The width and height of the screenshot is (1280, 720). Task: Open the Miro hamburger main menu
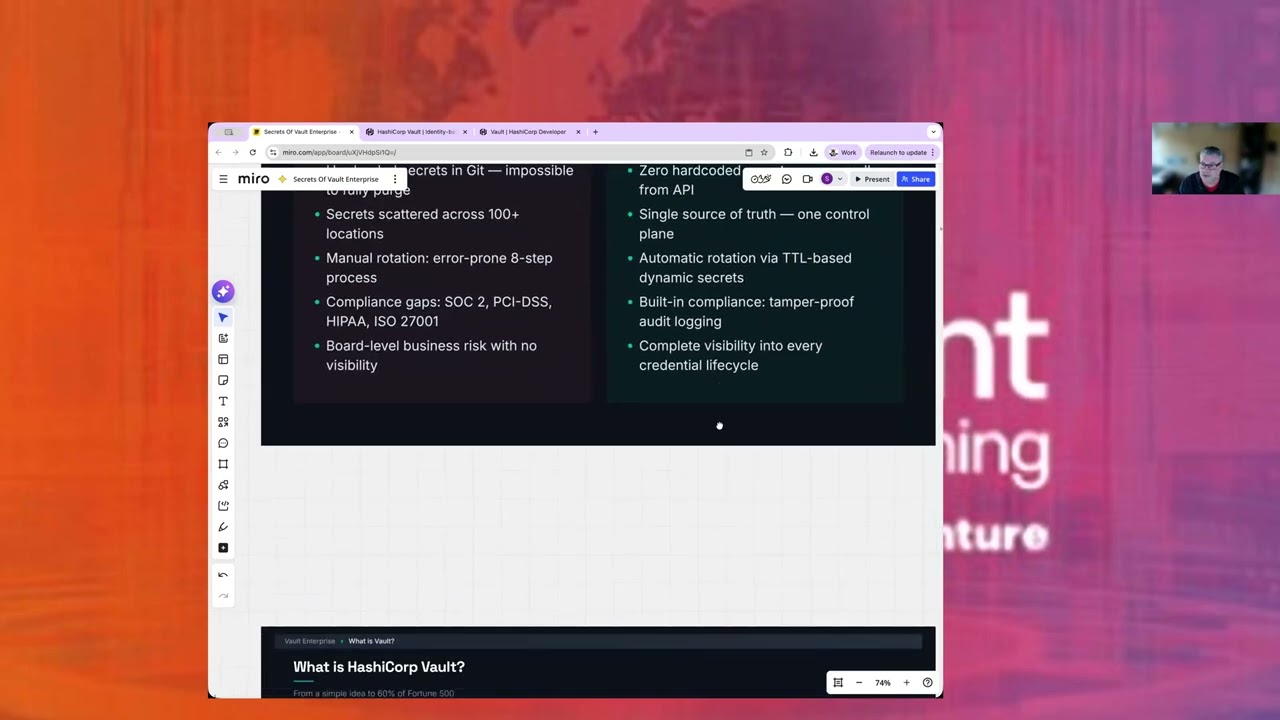(x=223, y=179)
